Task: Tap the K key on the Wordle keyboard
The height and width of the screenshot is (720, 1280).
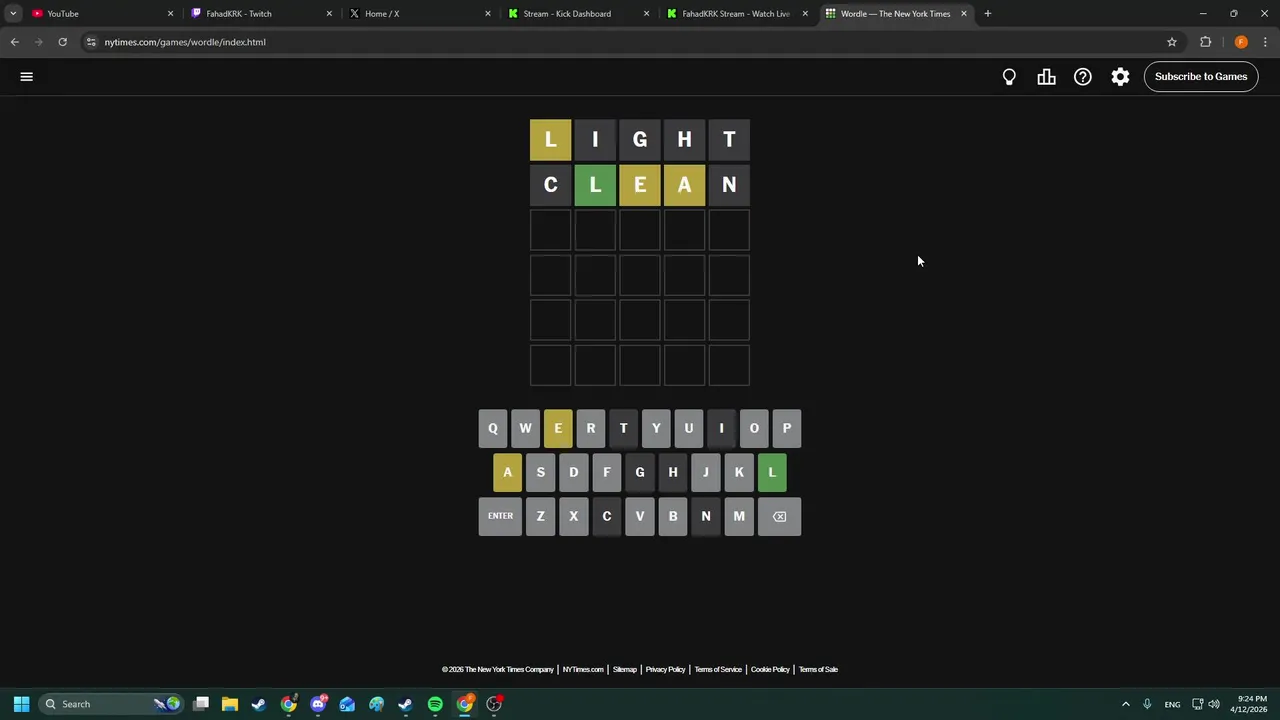Action: click(x=739, y=472)
